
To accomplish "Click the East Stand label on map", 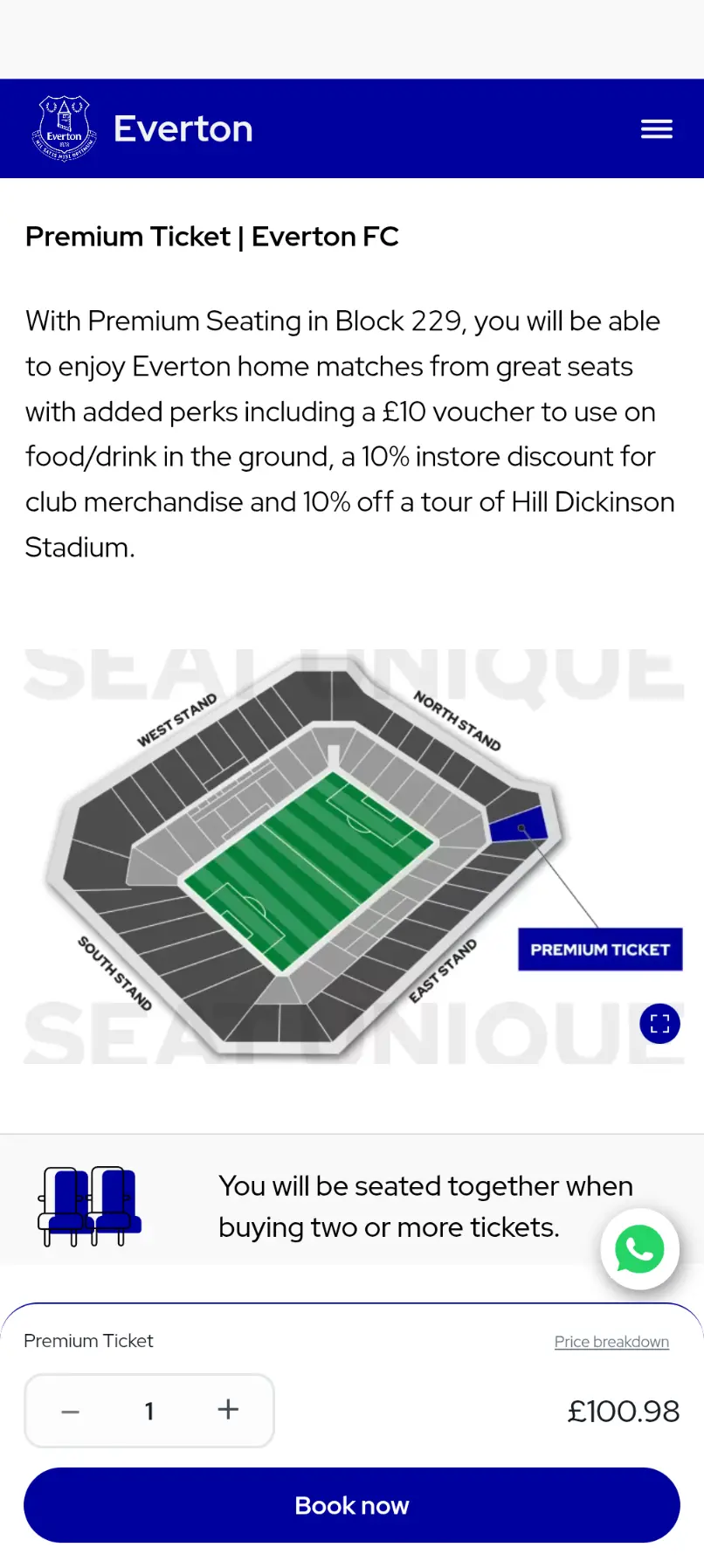I will click(443, 971).
